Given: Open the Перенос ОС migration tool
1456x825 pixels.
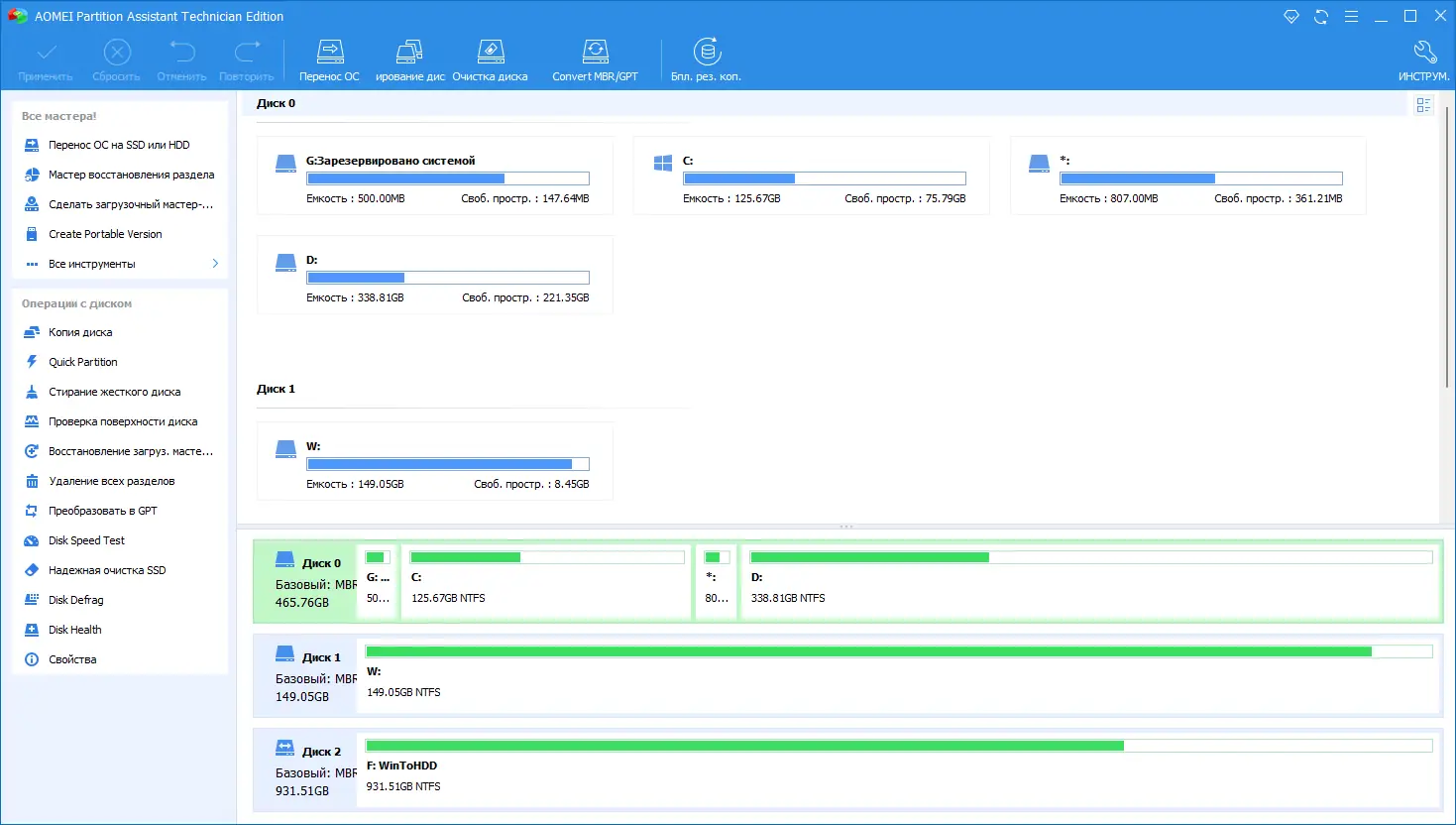Looking at the screenshot, I should pyautogui.click(x=329, y=60).
